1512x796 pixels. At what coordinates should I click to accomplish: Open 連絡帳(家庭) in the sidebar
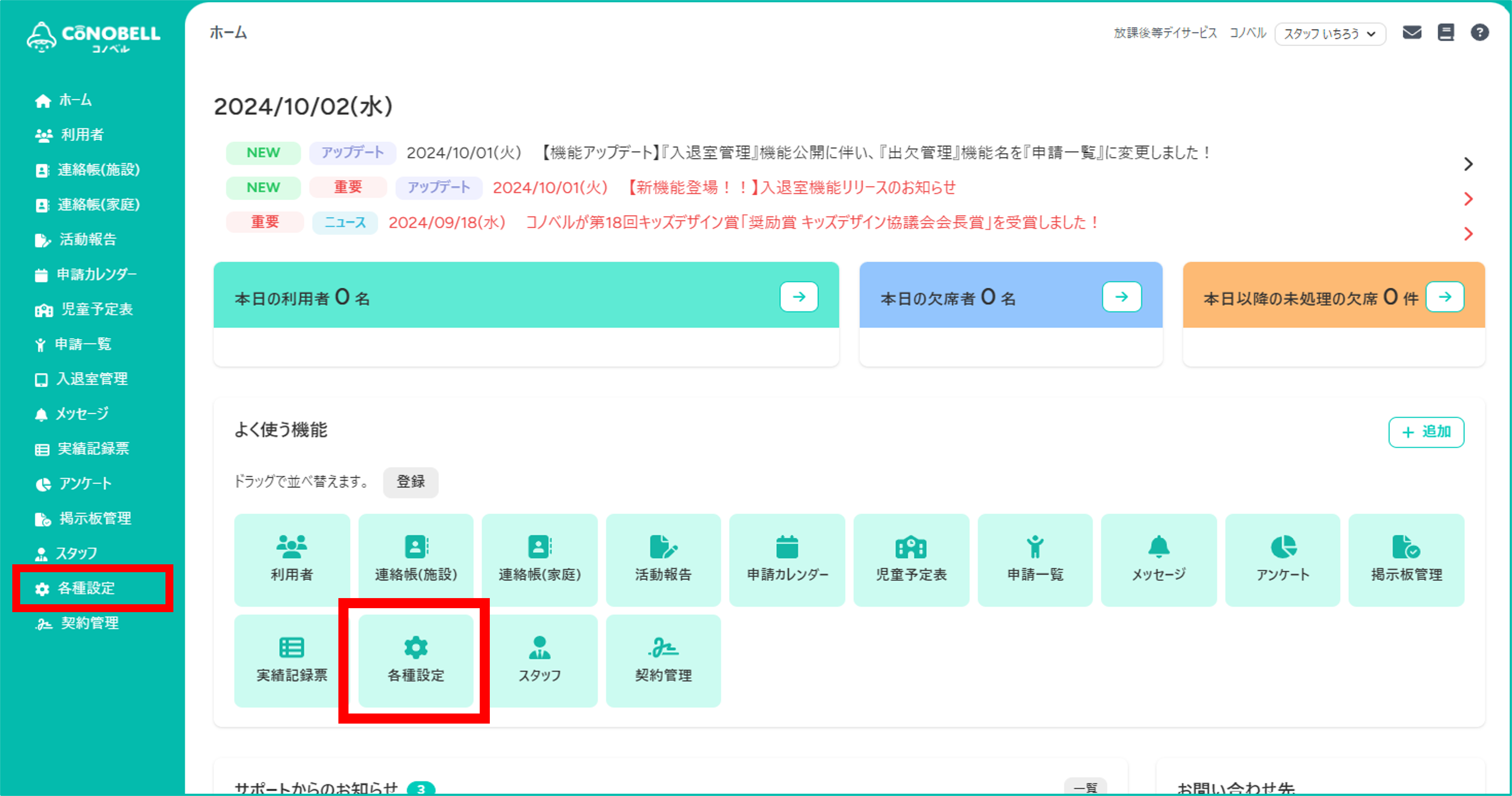tap(87, 205)
